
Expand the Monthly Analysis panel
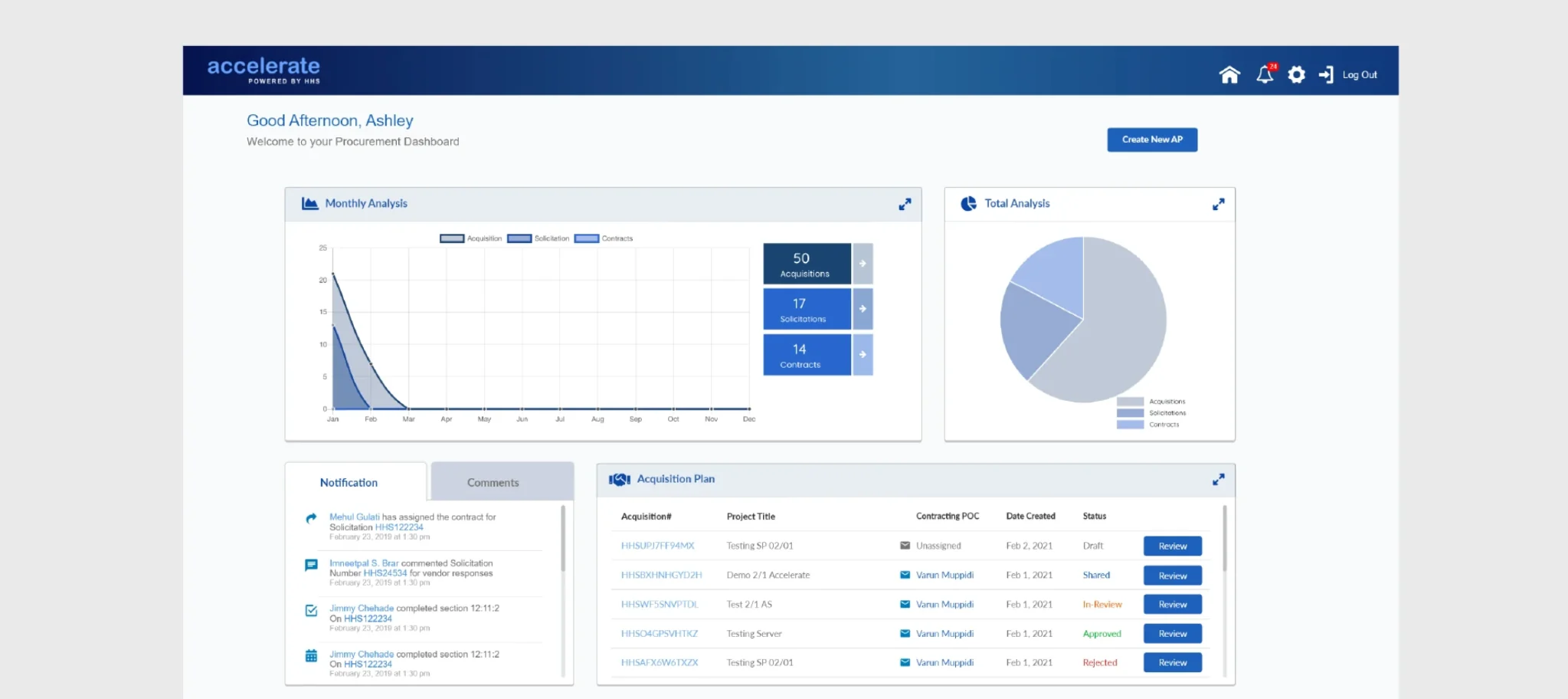[x=905, y=204]
